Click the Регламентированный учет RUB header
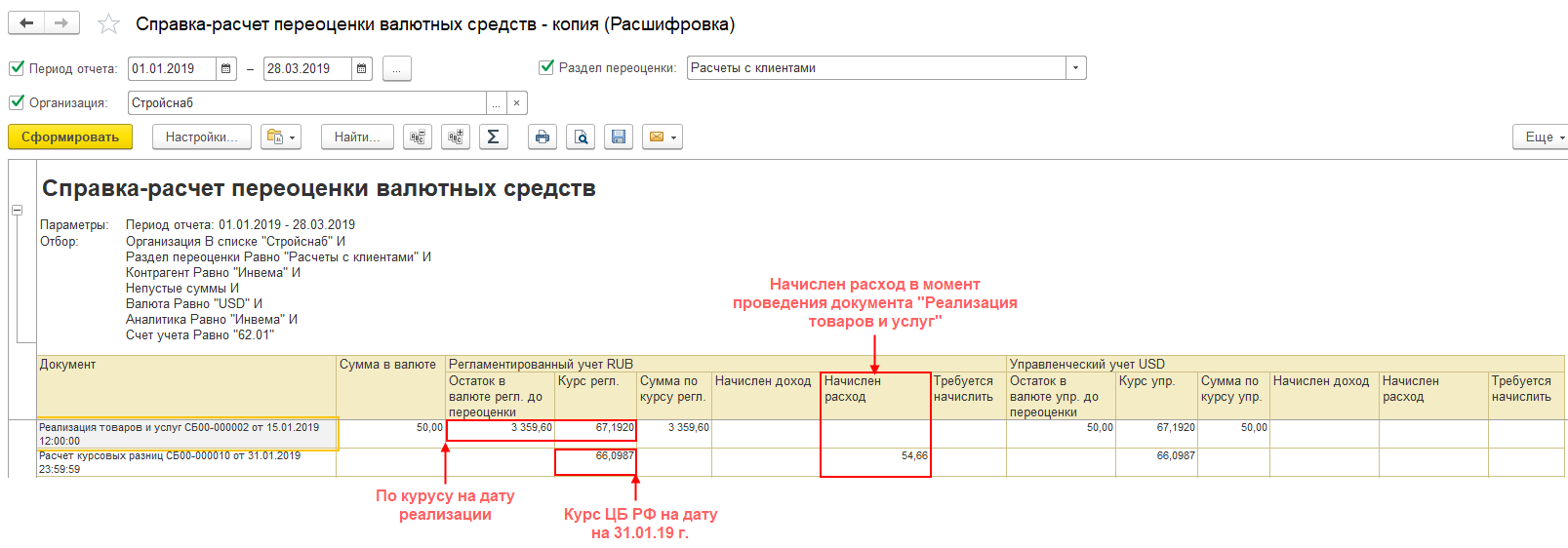This screenshot has height=548, width=1568. [x=726, y=364]
